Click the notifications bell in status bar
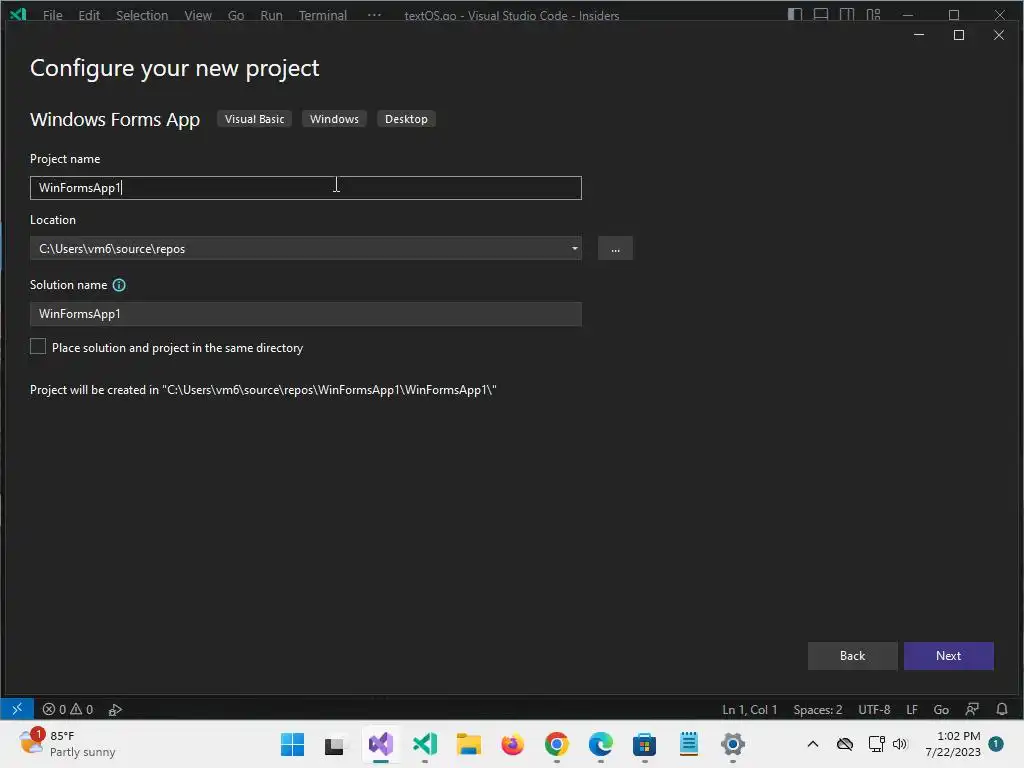1024x768 pixels. click(x=1002, y=709)
